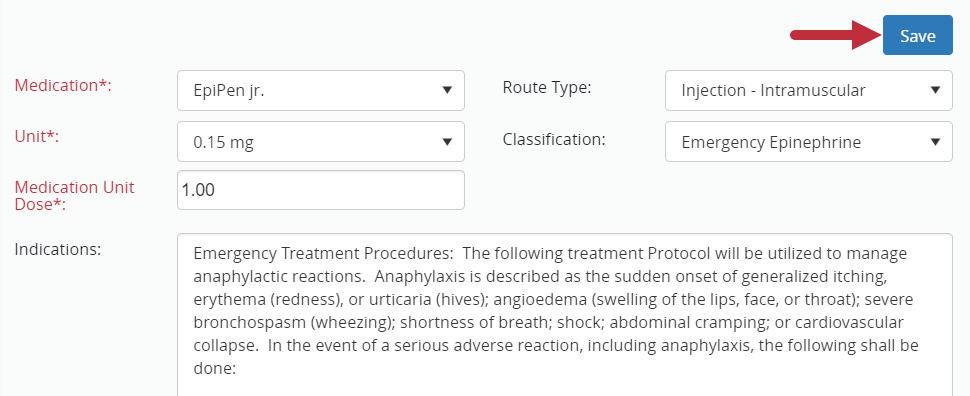Click the arrow icon of the Classification dropdown

935,142
